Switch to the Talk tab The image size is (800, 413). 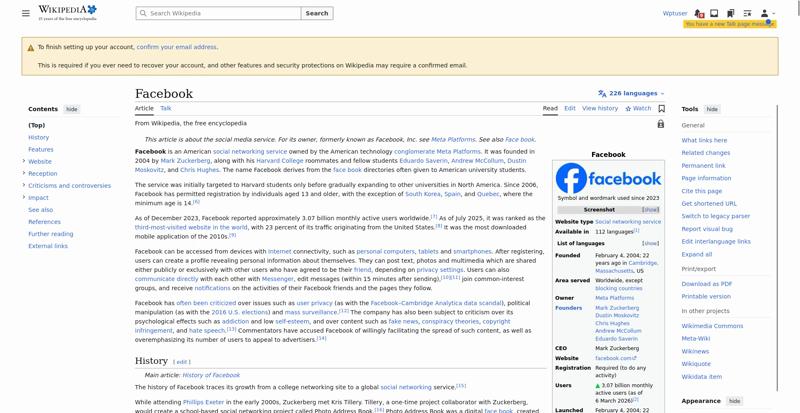point(166,108)
